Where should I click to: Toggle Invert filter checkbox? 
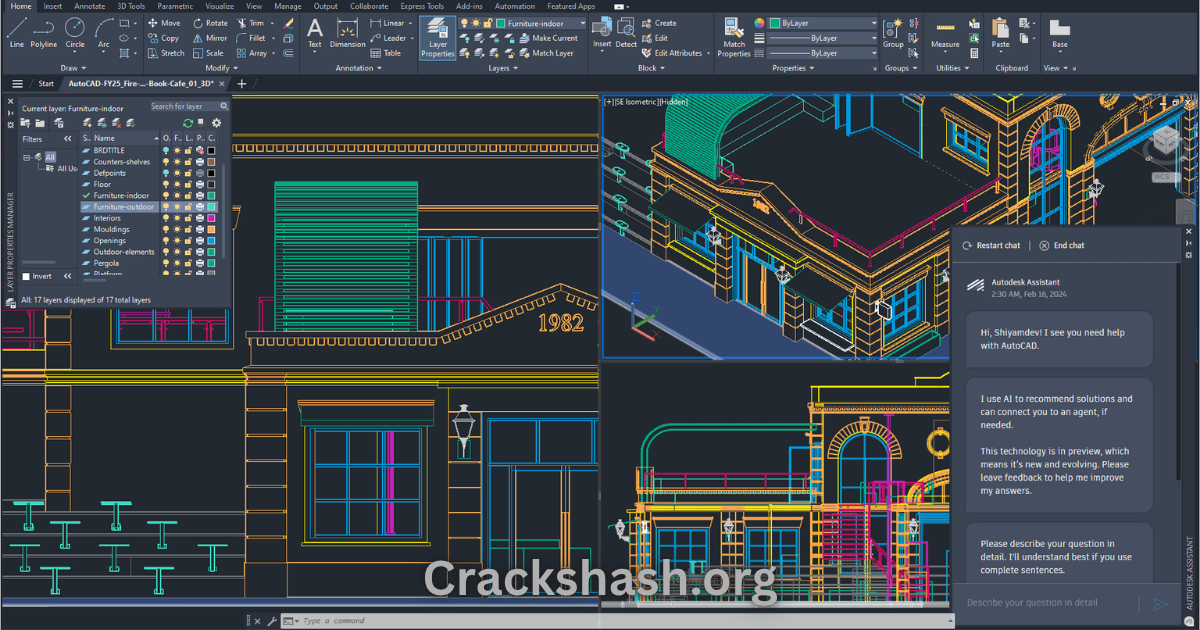pos(26,276)
